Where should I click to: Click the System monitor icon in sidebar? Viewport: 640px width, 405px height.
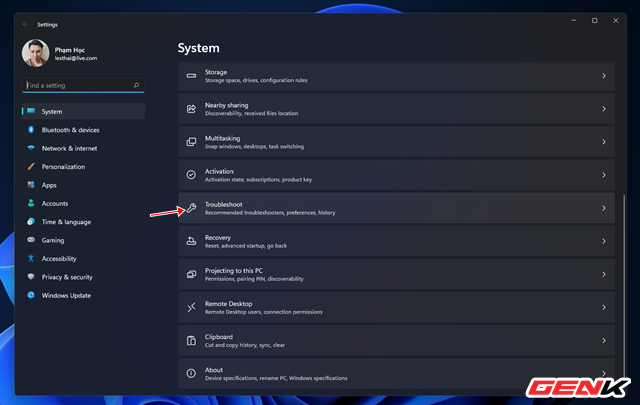(31, 111)
